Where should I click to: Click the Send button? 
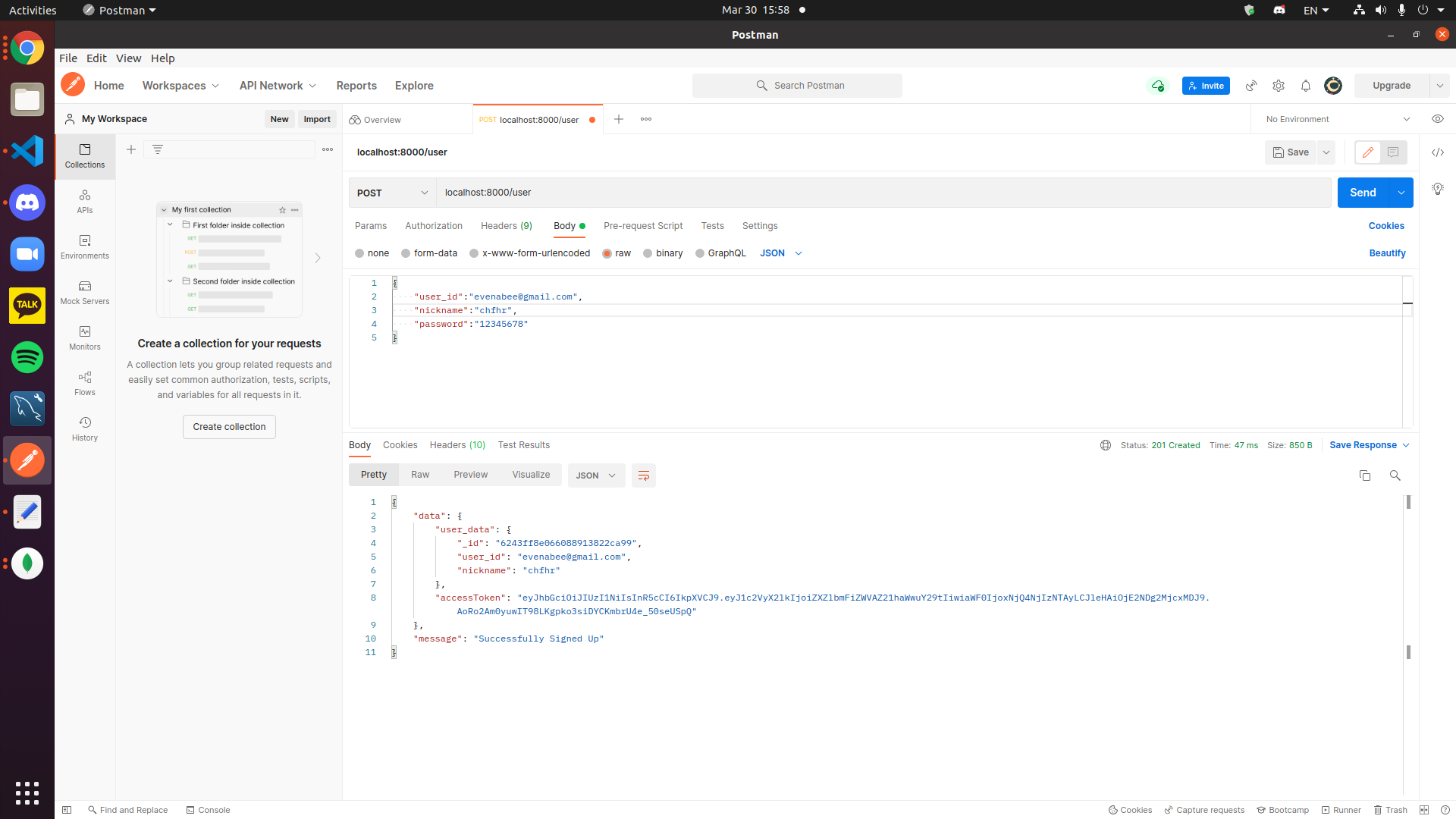click(1363, 193)
